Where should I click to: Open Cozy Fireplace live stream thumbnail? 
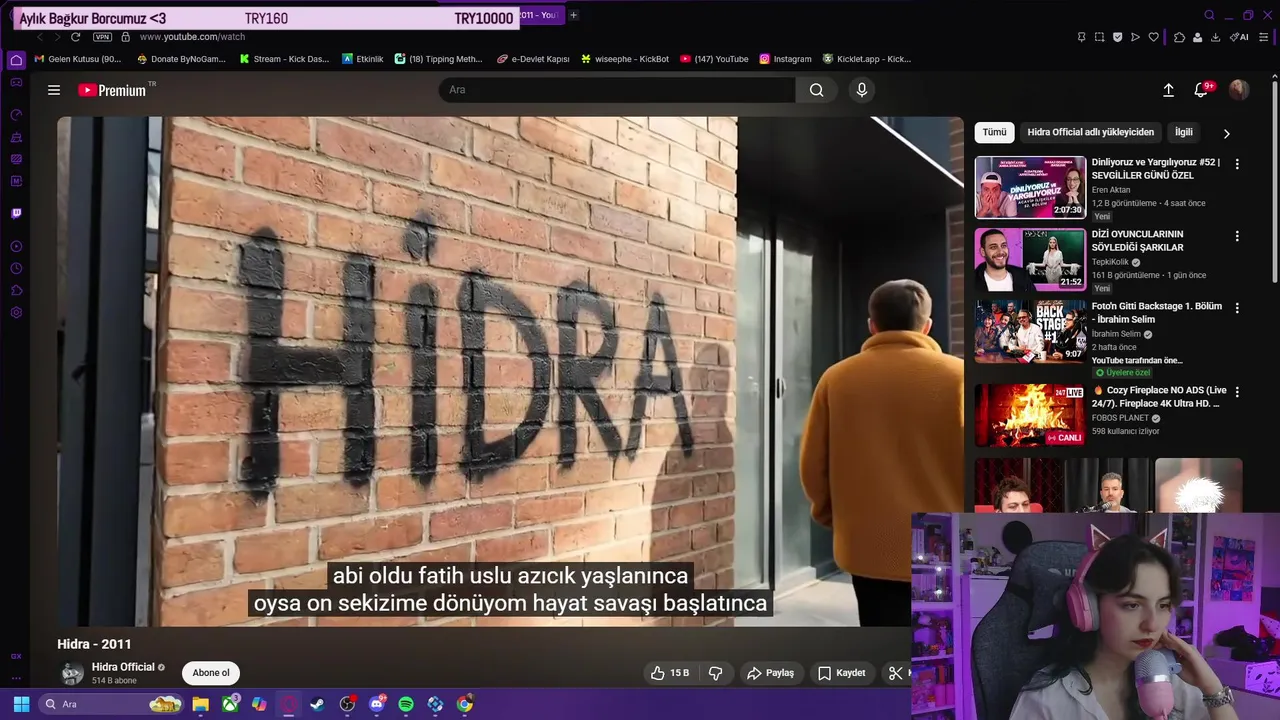pos(1030,415)
